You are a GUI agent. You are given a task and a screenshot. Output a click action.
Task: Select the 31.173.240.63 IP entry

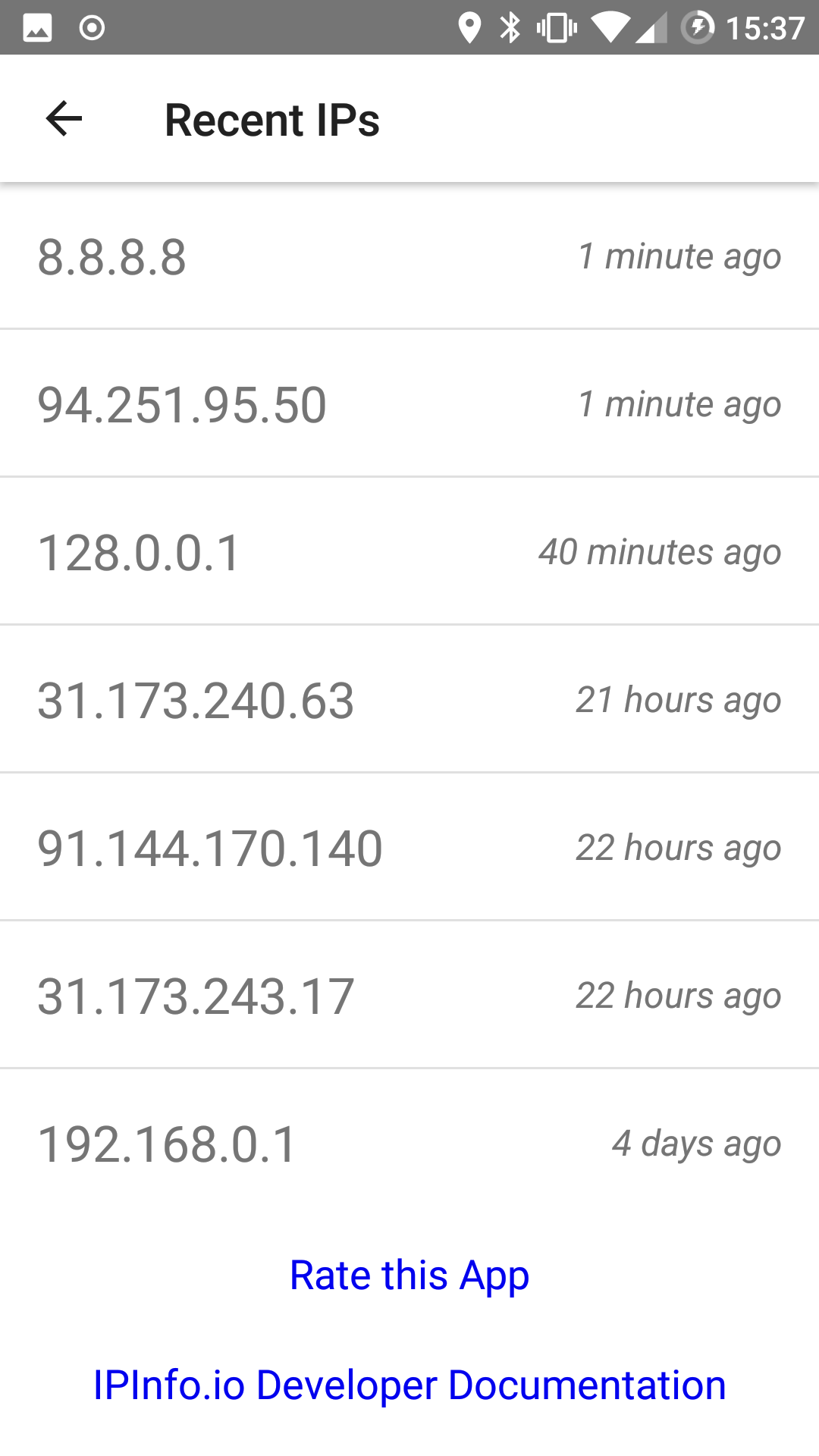click(x=409, y=700)
